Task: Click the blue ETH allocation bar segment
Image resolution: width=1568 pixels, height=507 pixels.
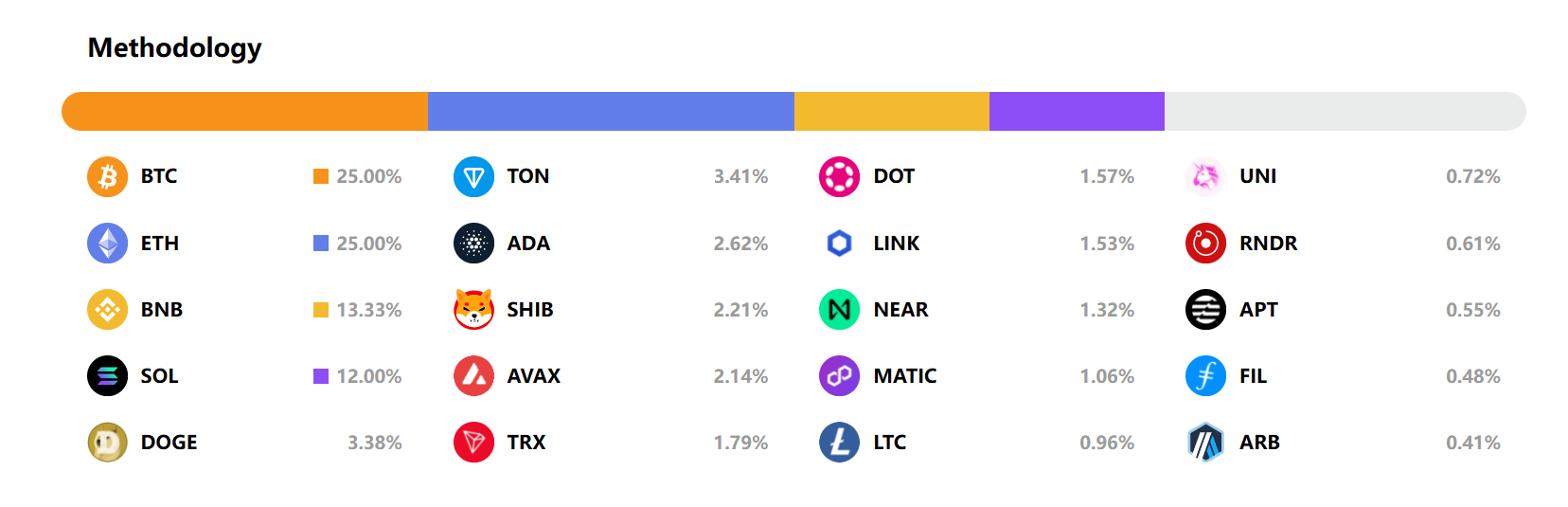Action: pyautogui.click(x=611, y=111)
